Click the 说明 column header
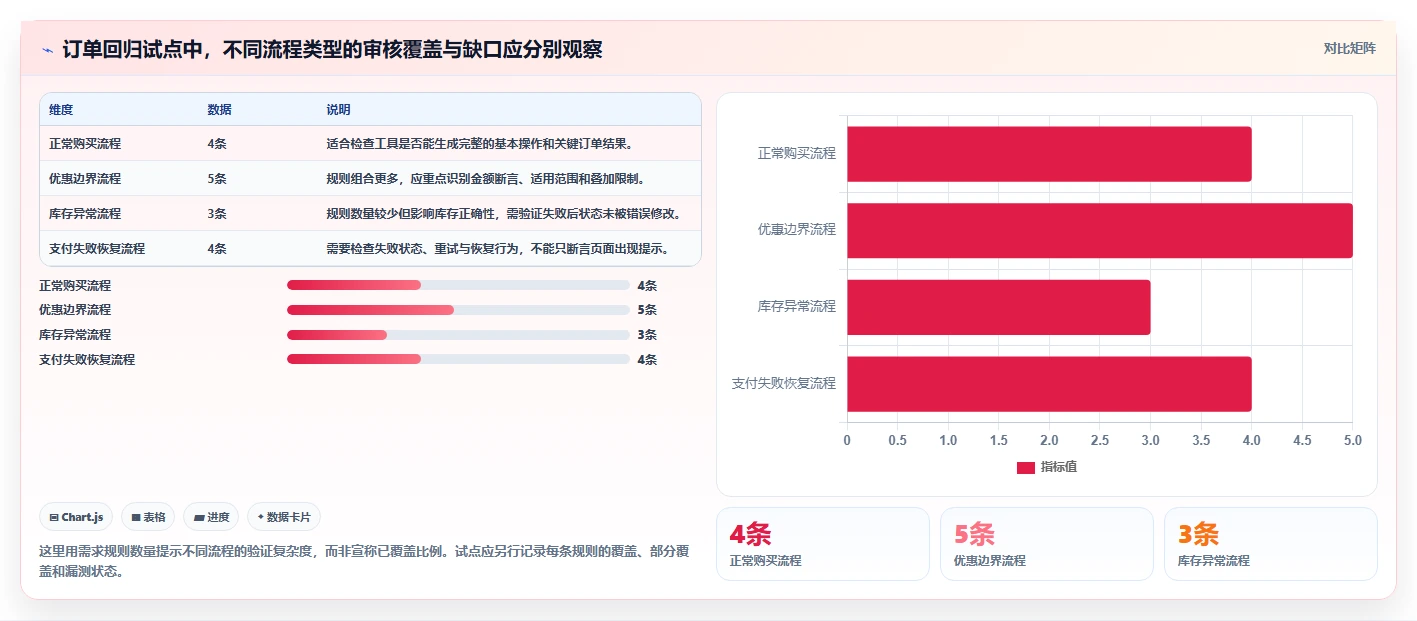 click(x=338, y=110)
